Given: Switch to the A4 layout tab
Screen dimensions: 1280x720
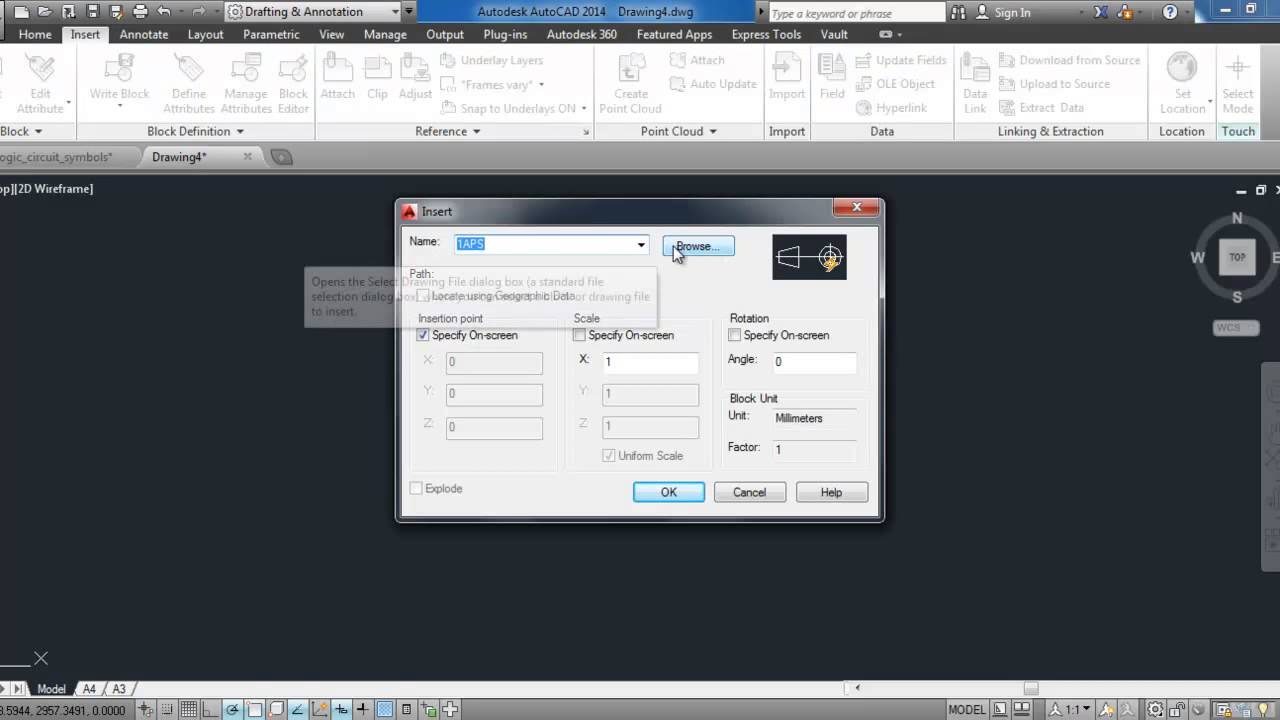Looking at the screenshot, I should click(89, 689).
